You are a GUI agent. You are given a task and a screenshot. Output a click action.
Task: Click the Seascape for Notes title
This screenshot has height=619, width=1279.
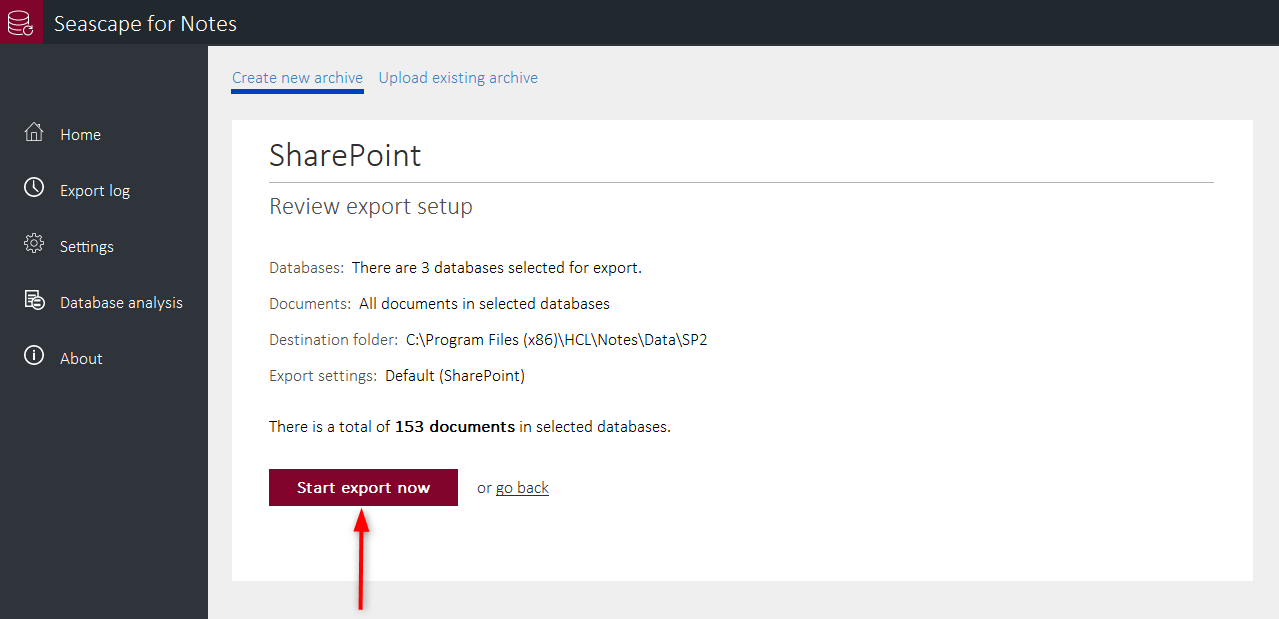(145, 23)
